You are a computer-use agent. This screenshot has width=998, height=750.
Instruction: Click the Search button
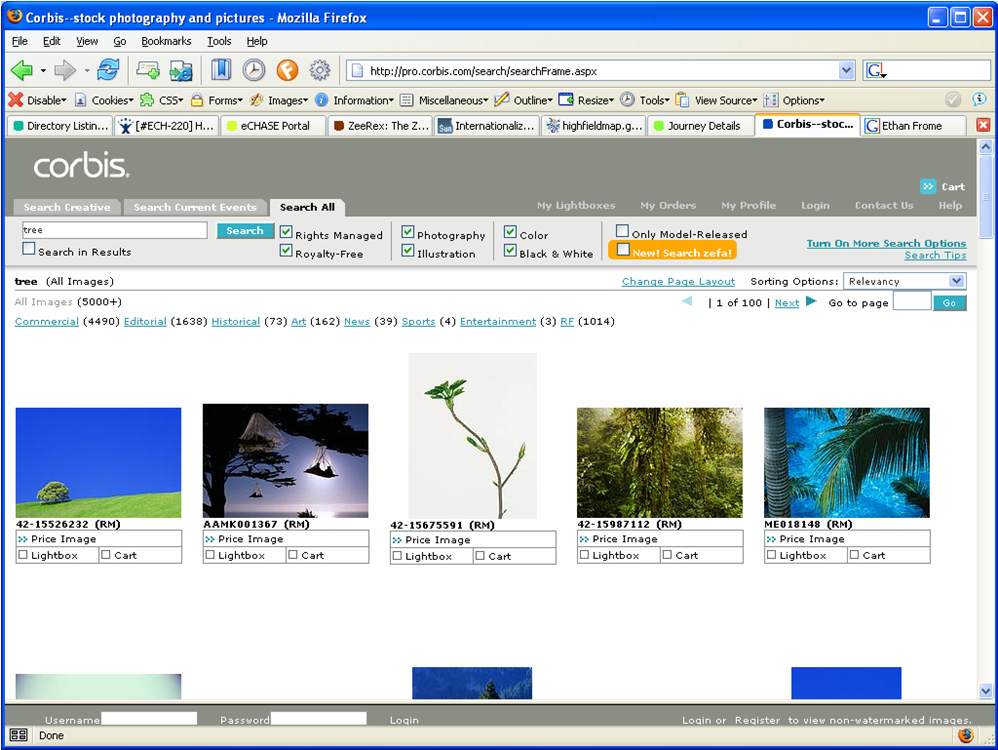tap(245, 231)
